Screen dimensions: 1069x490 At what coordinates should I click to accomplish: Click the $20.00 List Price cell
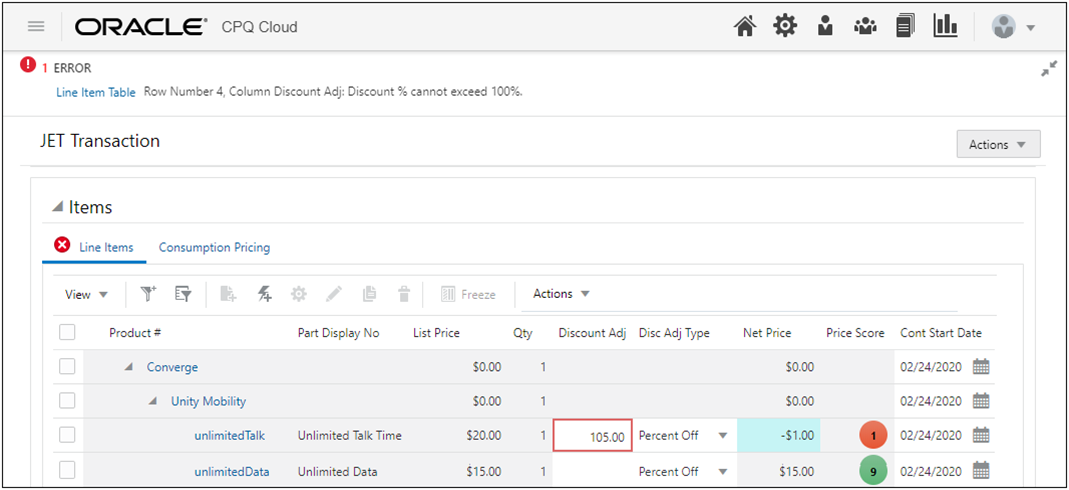[x=484, y=435]
